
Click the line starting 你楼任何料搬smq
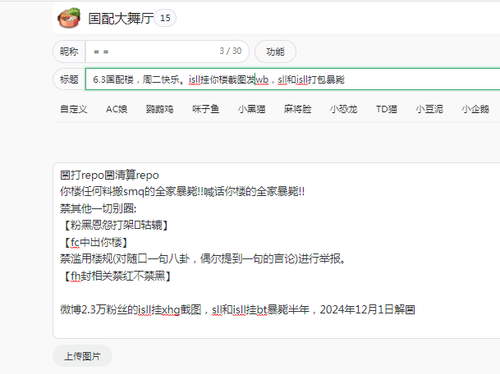click(182, 192)
